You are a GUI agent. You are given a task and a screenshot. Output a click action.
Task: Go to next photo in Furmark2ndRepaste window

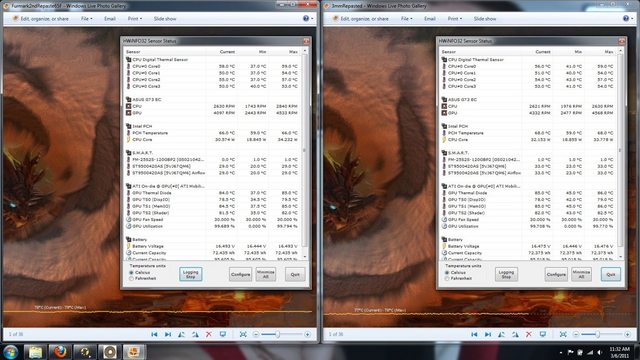pyautogui.click(x=168, y=334)
